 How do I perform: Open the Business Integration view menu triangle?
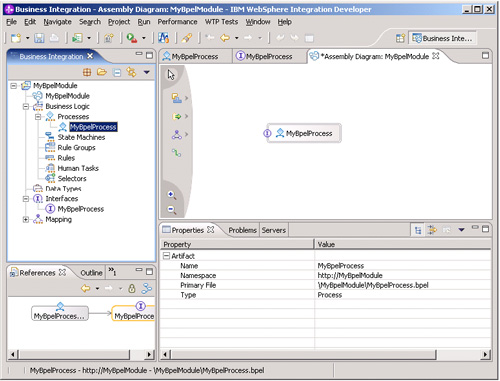[x=147, y=72]
